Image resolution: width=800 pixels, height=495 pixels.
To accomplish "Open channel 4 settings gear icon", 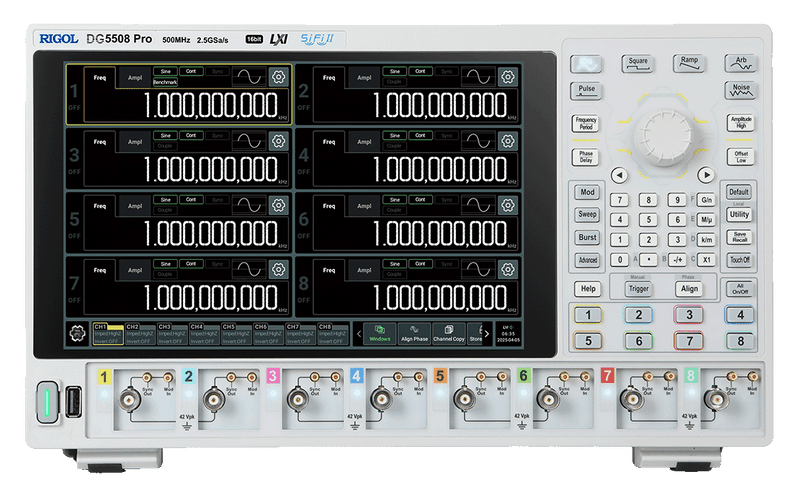I will [508, 141].
